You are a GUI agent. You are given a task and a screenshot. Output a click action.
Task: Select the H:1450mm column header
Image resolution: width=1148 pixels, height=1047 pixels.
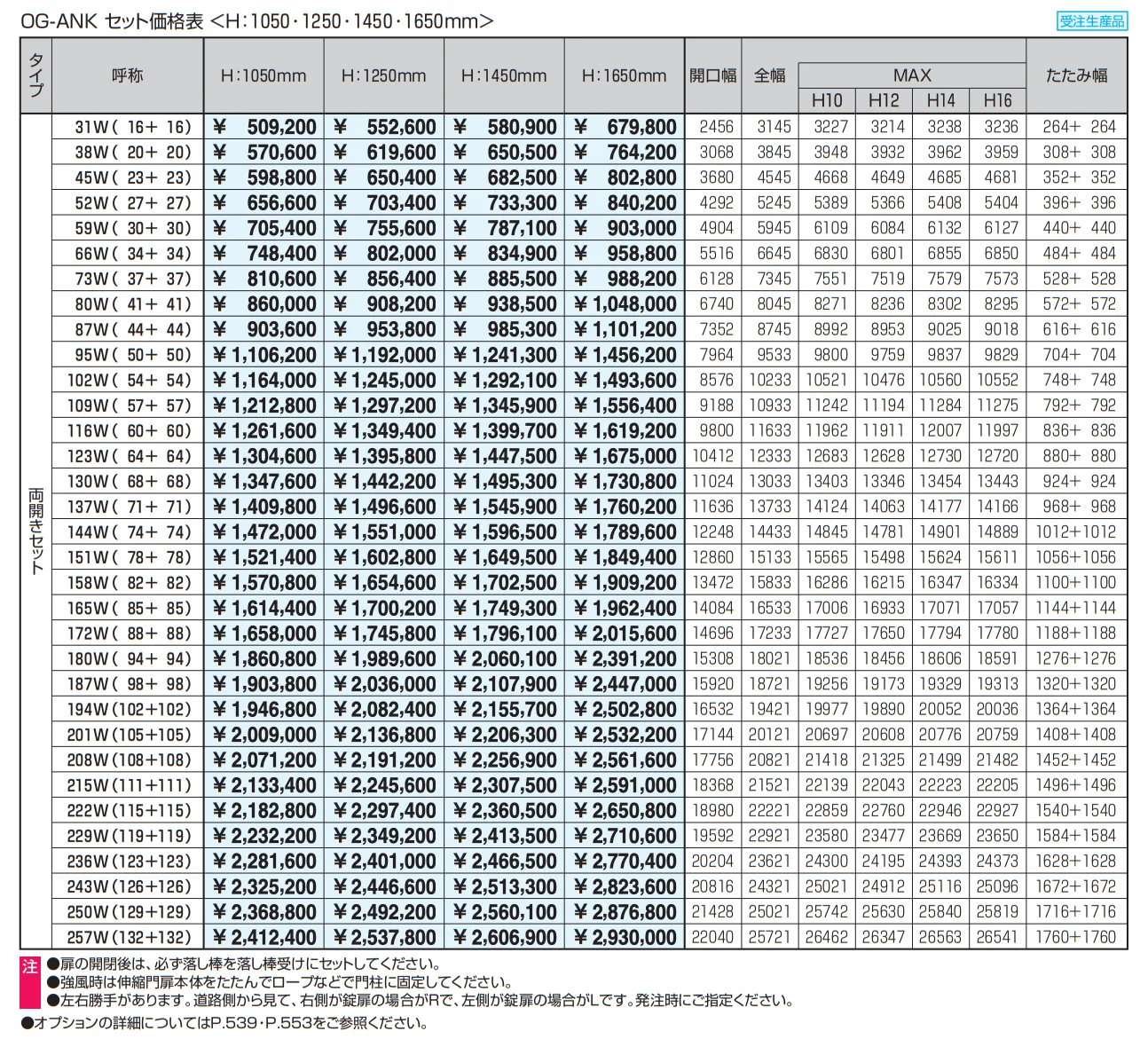click(504, 76)
